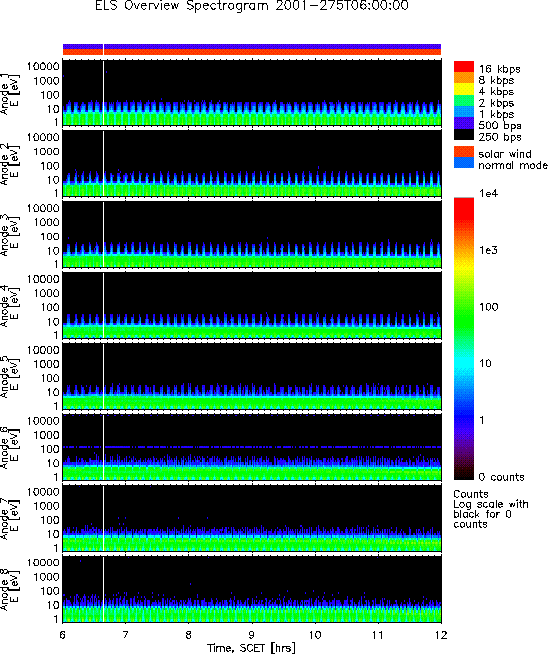The height and width of the screenshot is (654, 548).
Task: Click the 'Counts Log scale' description text
Action: coord(491,509)
